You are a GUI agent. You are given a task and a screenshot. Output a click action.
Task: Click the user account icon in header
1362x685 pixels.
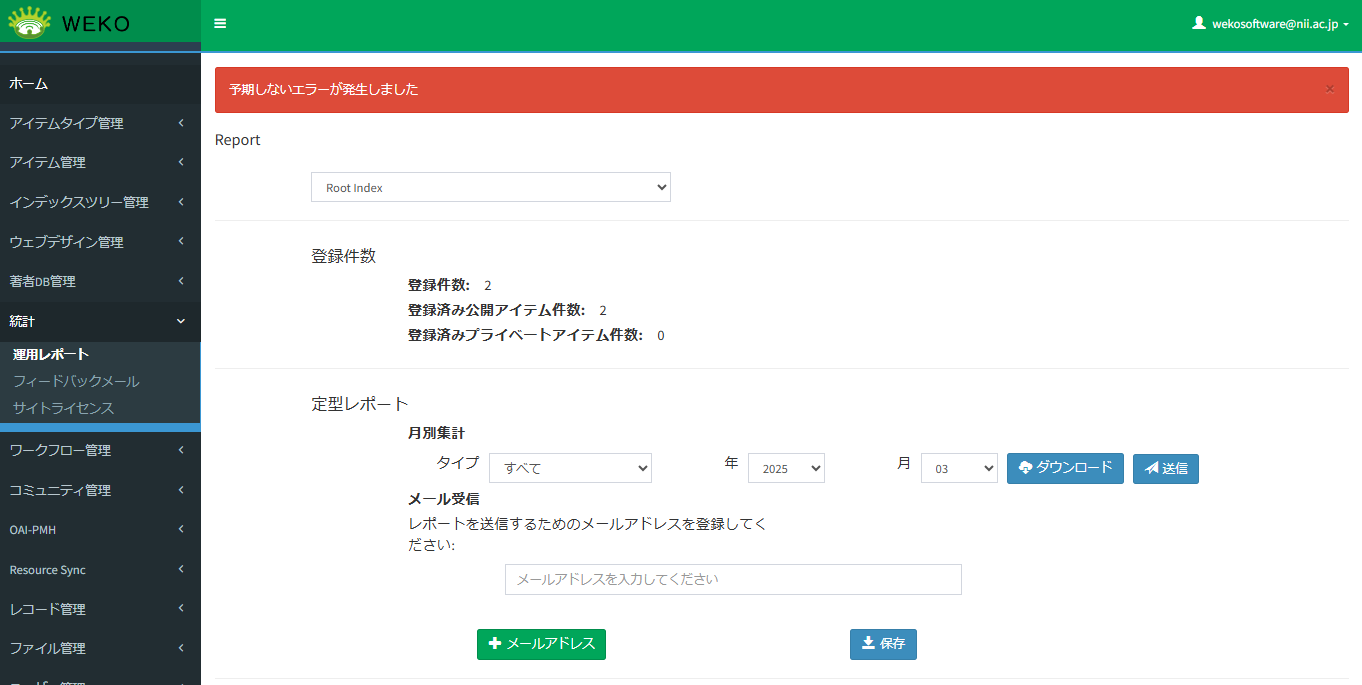point(1199,23)
